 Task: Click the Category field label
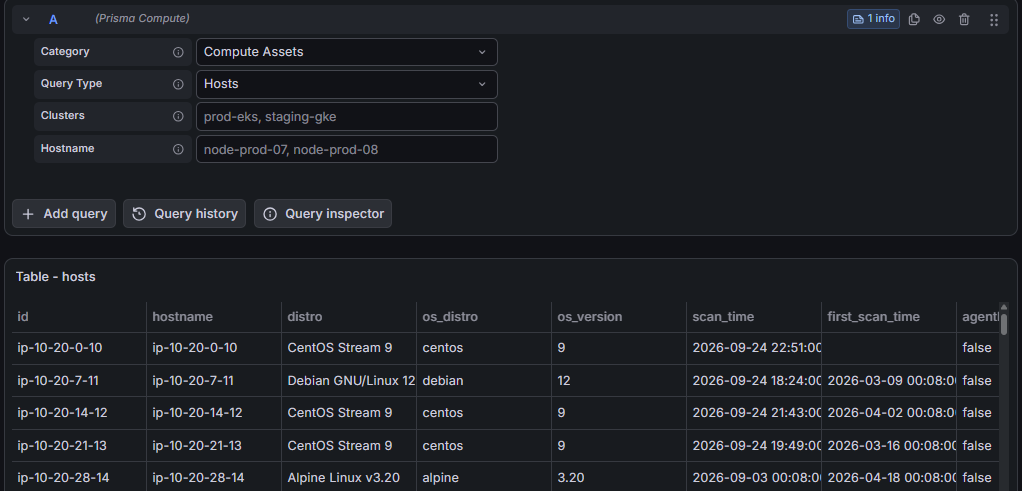click(x=65, y=52)
